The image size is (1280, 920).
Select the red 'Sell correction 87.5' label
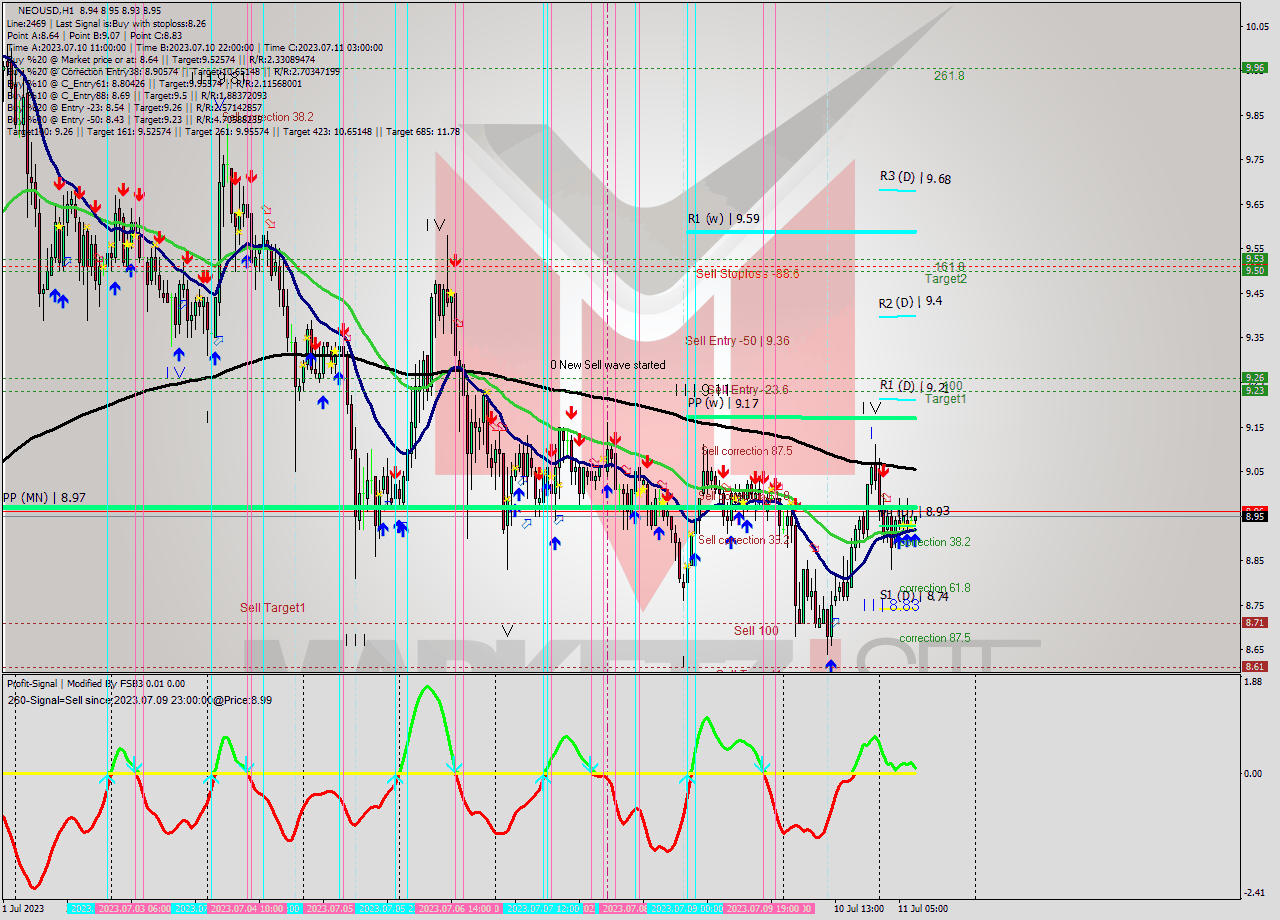(747, 451)
